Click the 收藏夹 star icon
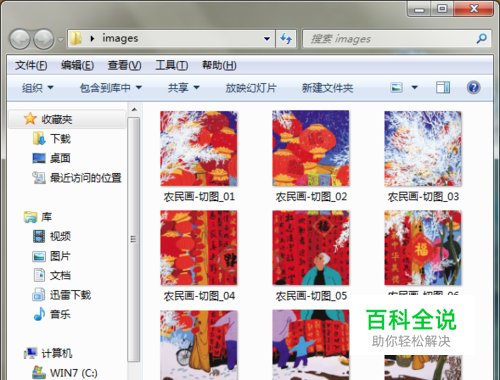The width and height of the screenshot is (500, 380). (x=30, y=119)
